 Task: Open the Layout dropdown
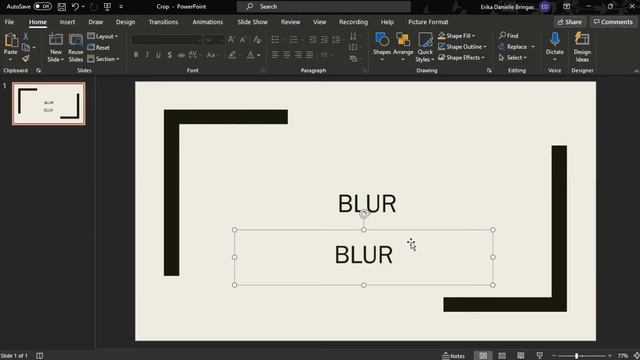(102, 36)
